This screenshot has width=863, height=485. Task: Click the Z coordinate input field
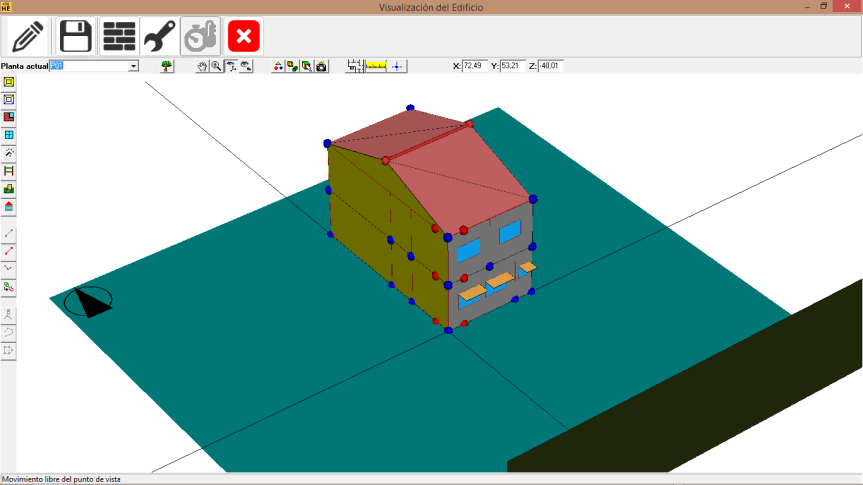click(x=551, y=66)
